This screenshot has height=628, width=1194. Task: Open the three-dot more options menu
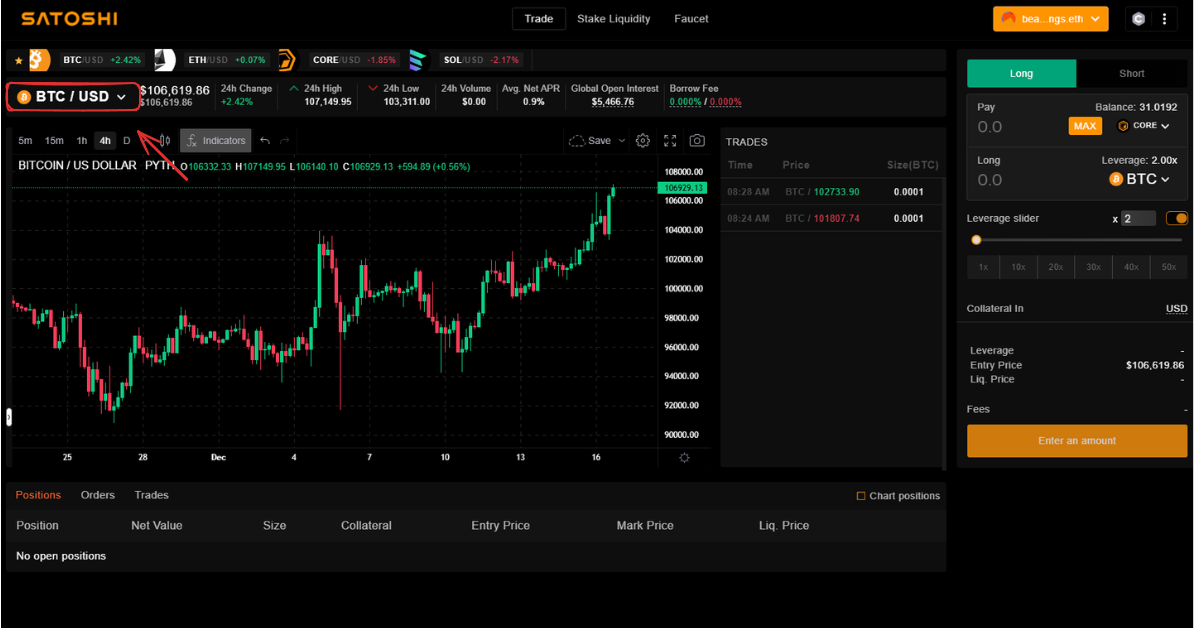[x=1164, y=19]
